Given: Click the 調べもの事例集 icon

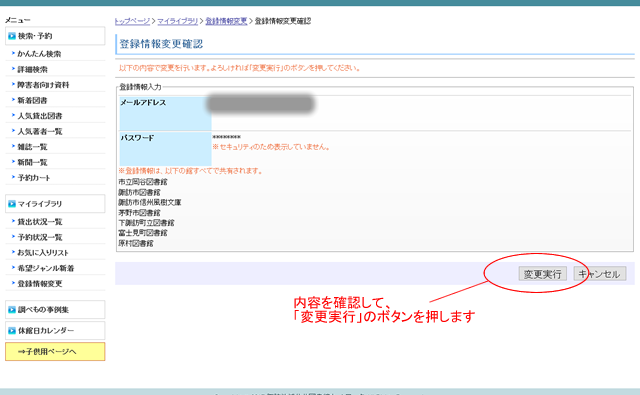Looking at the screenshot, I should pyautogui.click(x=12, y=310).
